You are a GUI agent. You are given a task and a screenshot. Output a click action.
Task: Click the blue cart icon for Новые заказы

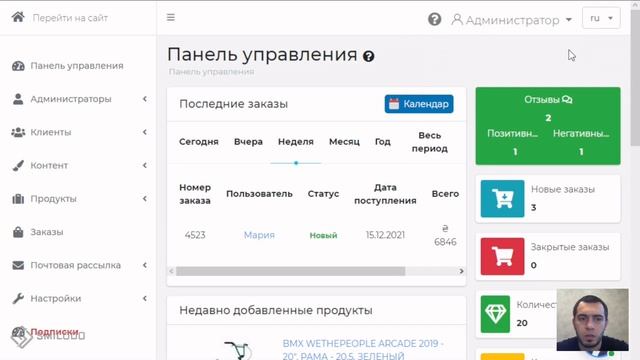(x=502, y=198)
